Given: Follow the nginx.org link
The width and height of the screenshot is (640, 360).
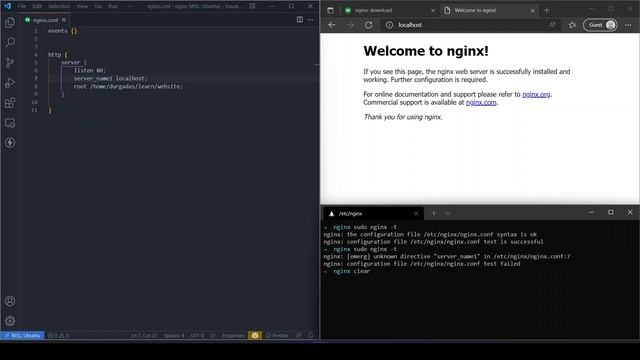Looking at the screenshot, I should [x=536, y=94].
